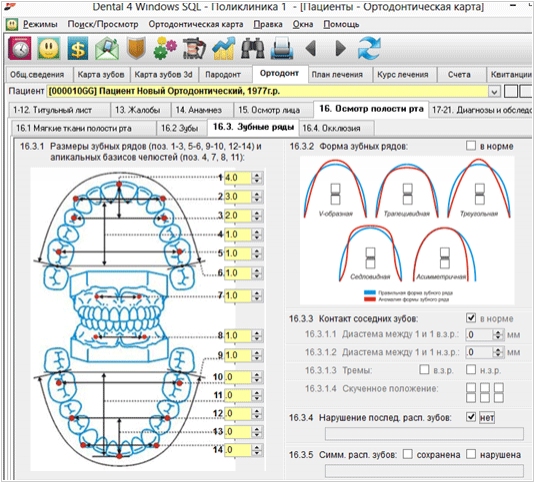Check the 'сохранена' symmetry checkbox
This screenshot has width=534, height=482.
tap(408, 454)
